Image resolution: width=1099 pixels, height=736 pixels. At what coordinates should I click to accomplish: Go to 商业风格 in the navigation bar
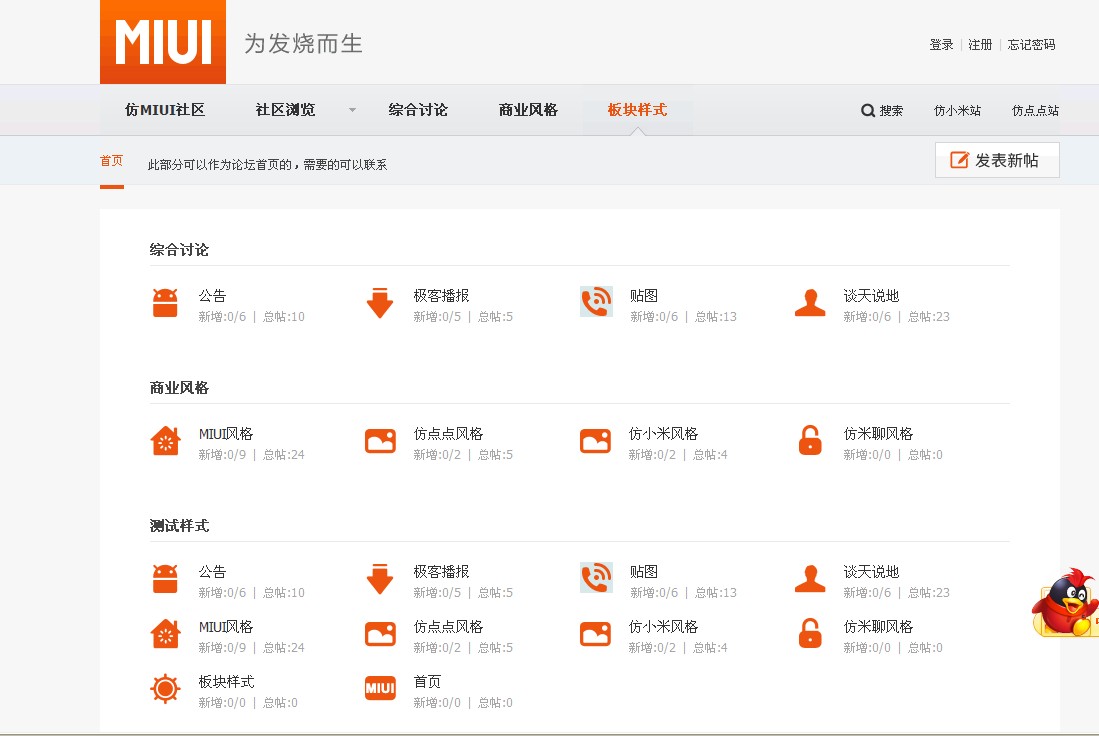point(528,110)
